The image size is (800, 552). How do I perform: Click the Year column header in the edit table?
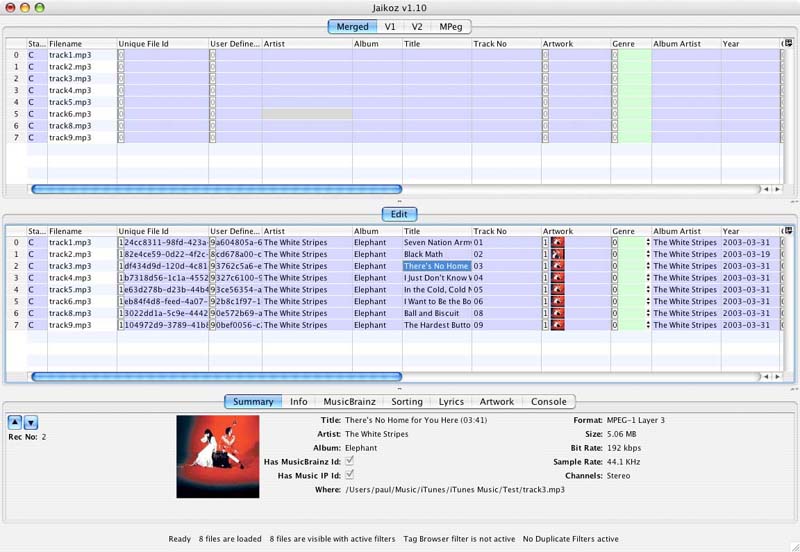coord(750,231)
